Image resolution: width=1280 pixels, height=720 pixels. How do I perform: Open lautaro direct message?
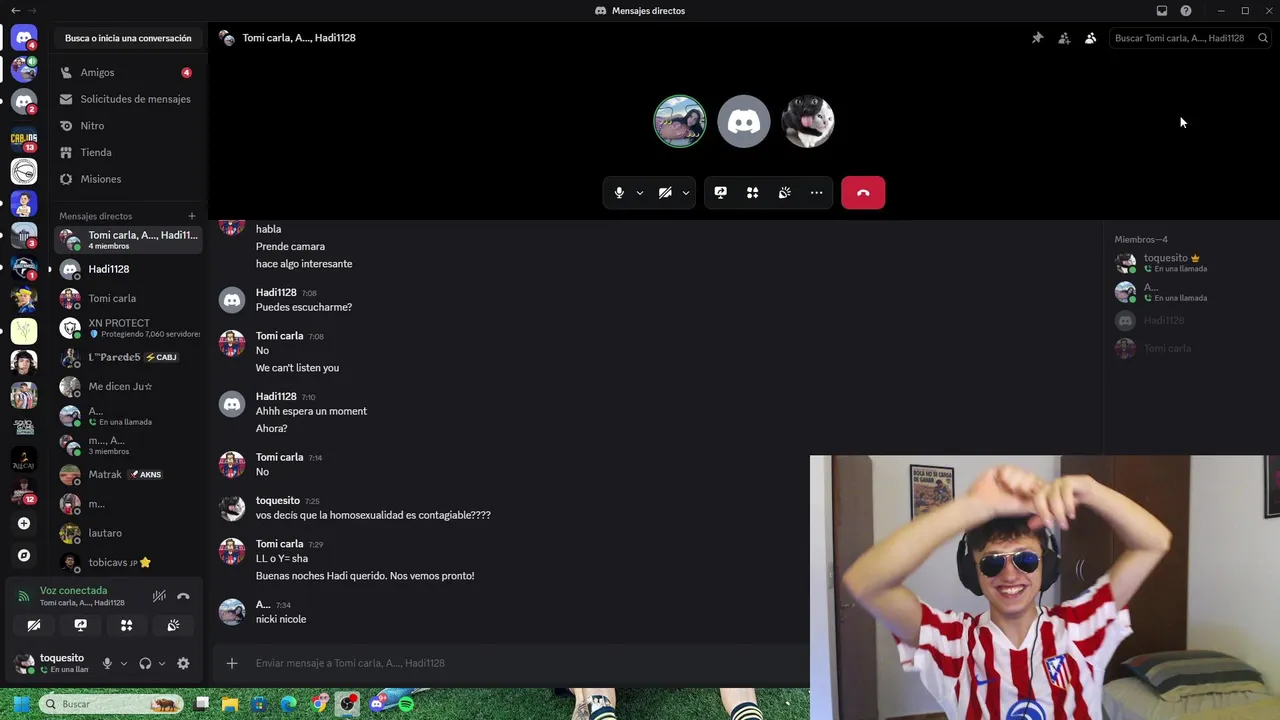128,533
